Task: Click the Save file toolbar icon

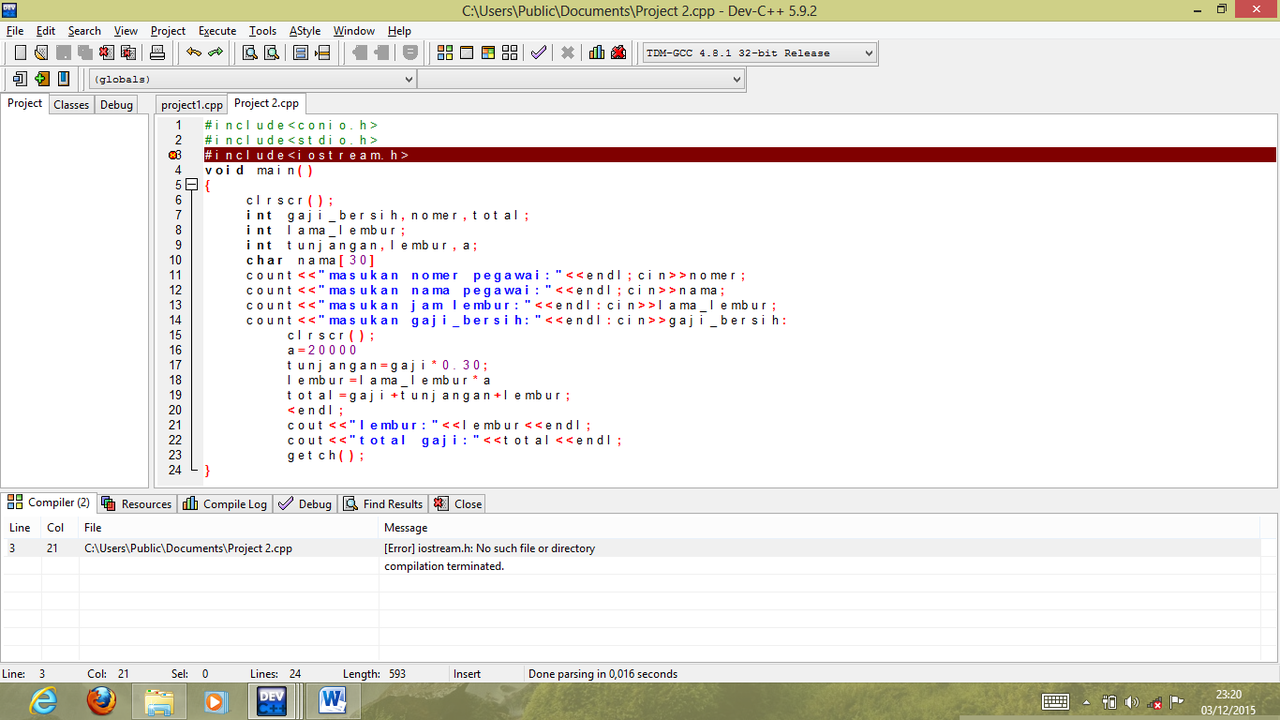Action: (x=63, y=53)
